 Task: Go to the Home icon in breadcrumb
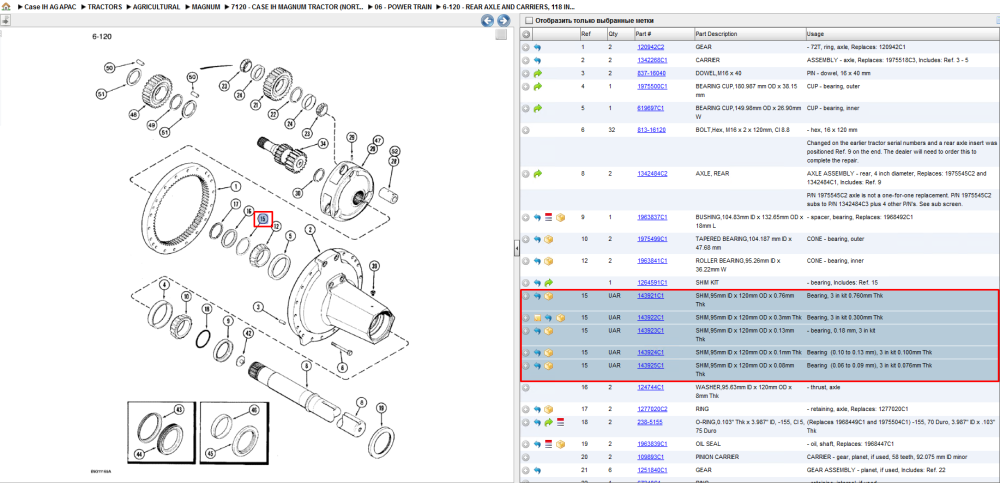[6, 6]
